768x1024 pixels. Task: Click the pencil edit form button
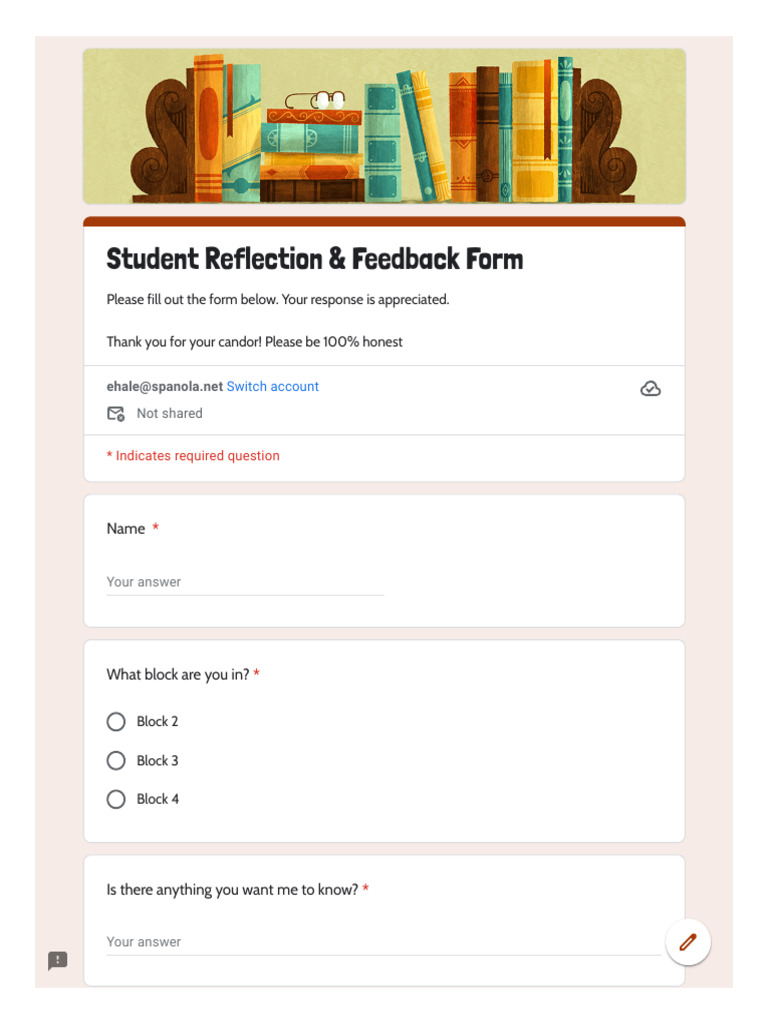point(688,942)
